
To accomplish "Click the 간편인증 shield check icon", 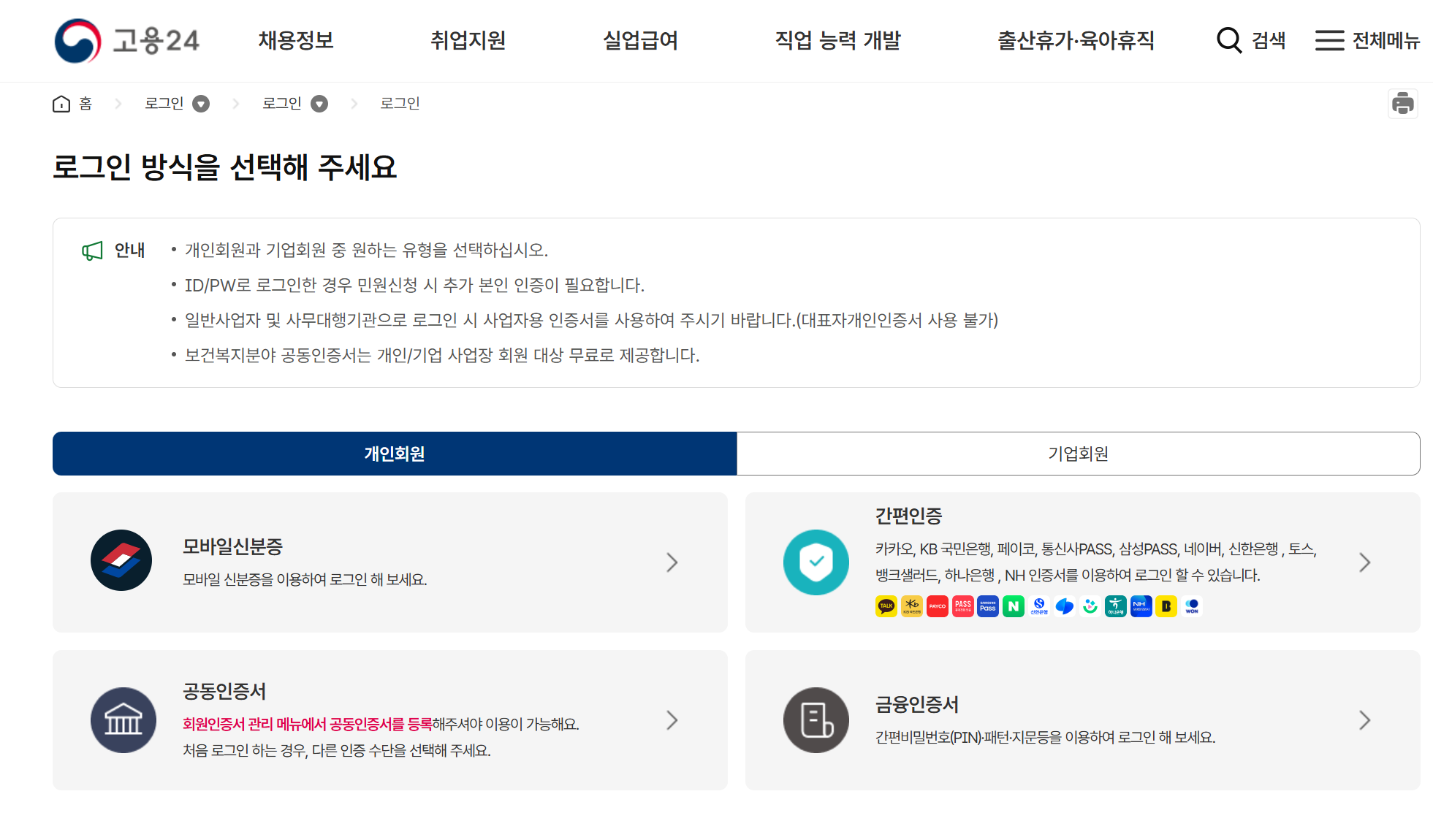I will (816, 562).
